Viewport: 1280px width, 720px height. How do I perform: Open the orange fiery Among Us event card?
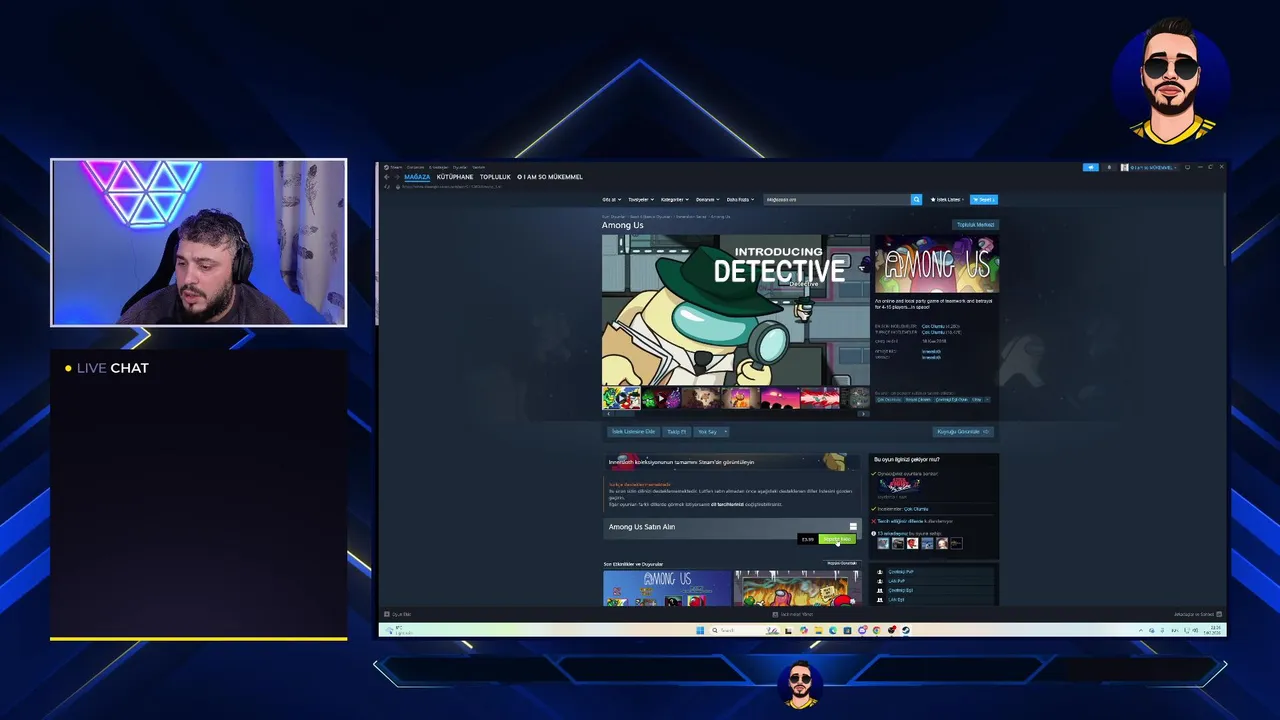pyautogui.click(x=797, y=588)
